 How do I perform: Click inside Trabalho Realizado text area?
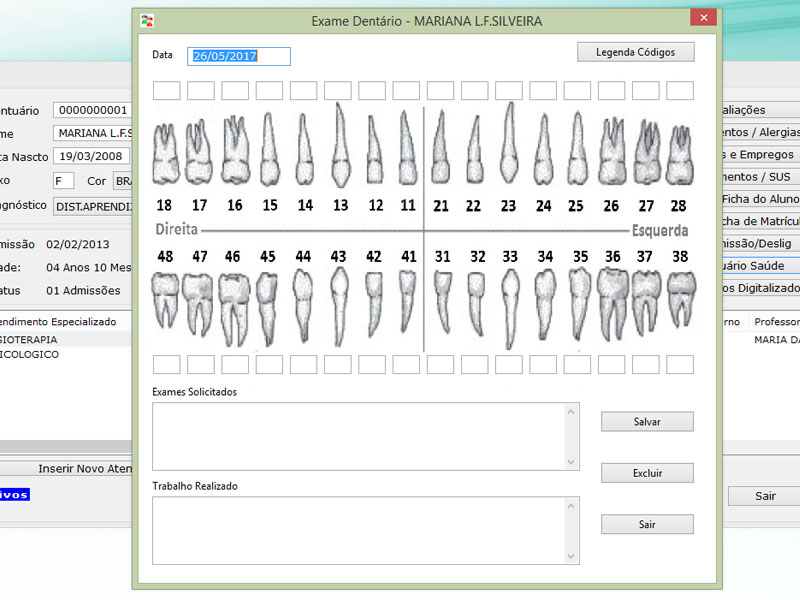[359, 531]
